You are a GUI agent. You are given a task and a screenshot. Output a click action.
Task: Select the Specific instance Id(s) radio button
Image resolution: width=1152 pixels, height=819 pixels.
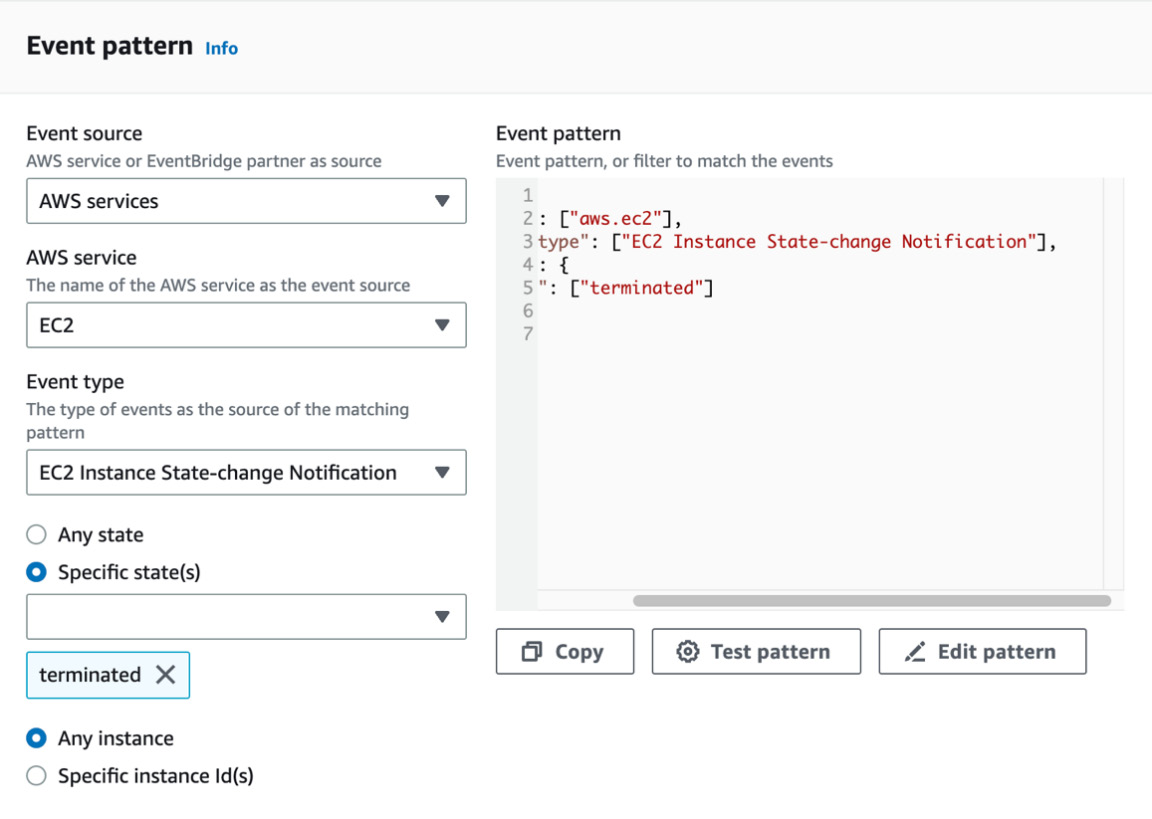click(36, 775)
